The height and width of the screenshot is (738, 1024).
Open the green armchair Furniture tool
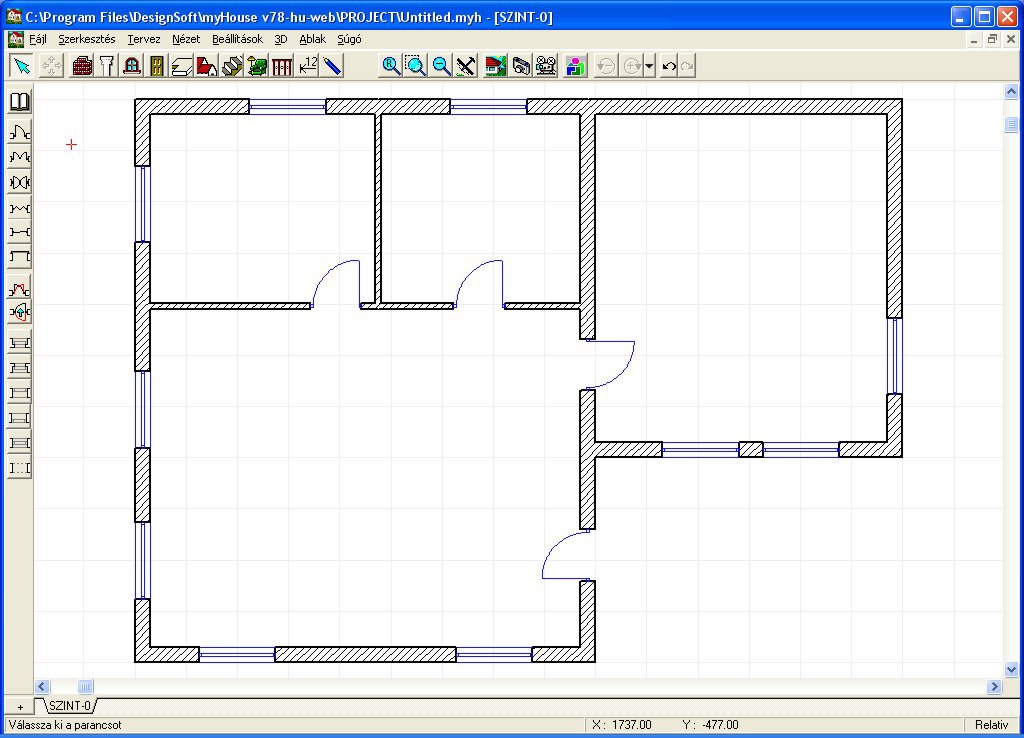tap(257, 66)
